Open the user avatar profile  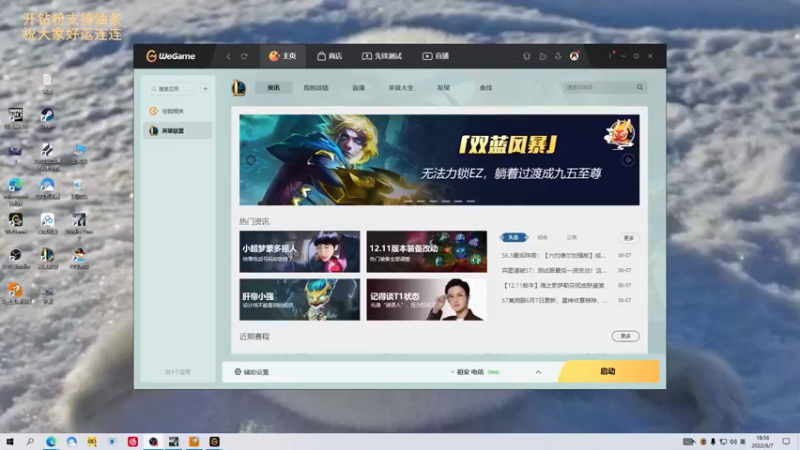(574, 56)
